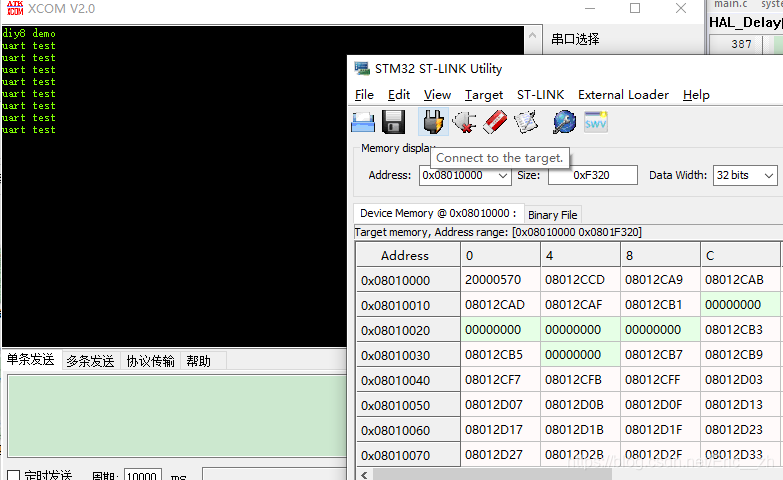Enable the 定时发送 checkbox in XCOM
783x480 pixels.
click(x=13, y=476)
